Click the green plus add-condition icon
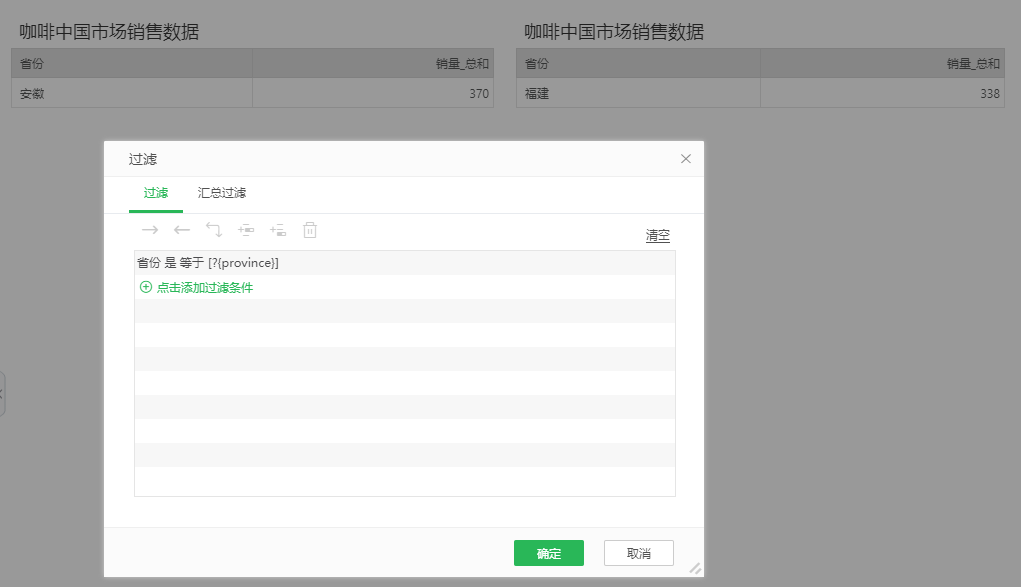The width and height of the screenshot is (1021, 587). 146,287
